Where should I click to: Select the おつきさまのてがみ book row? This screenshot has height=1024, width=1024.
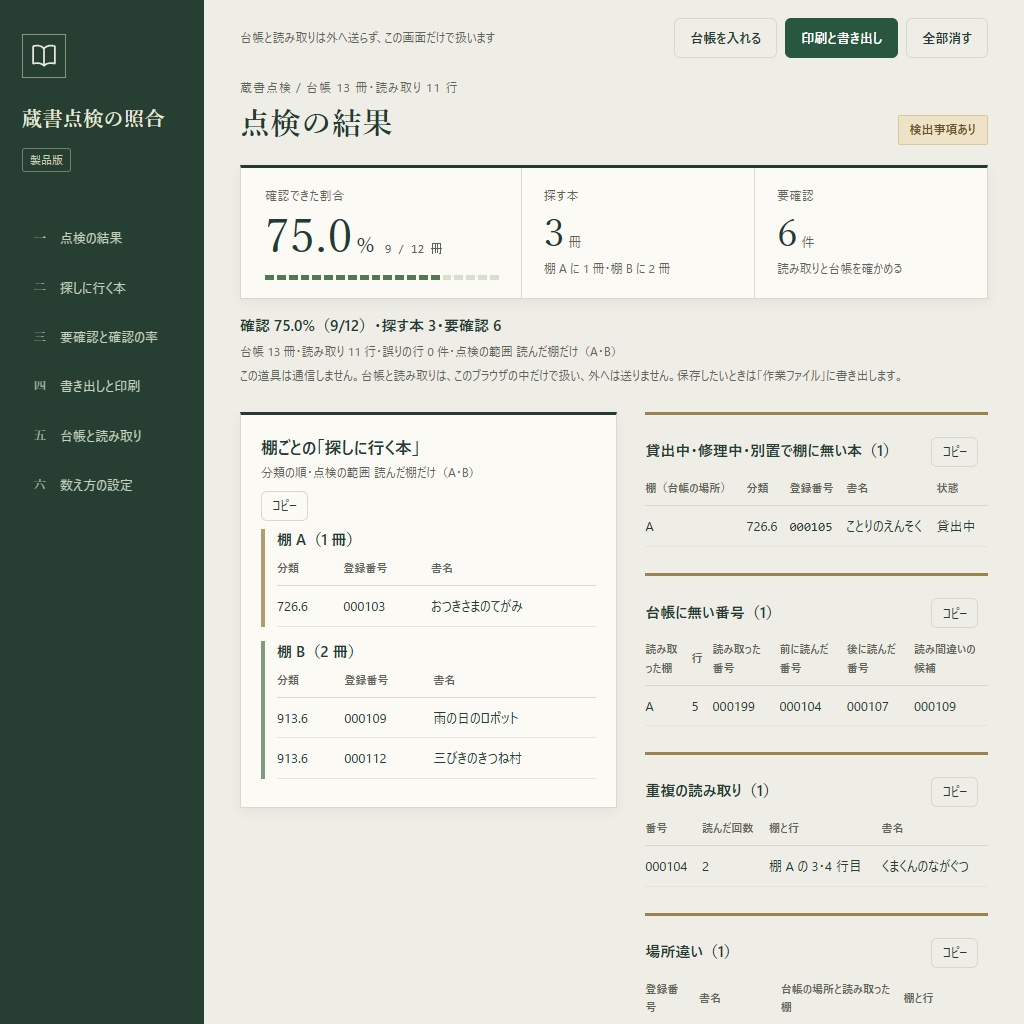(x=436, y=607)
